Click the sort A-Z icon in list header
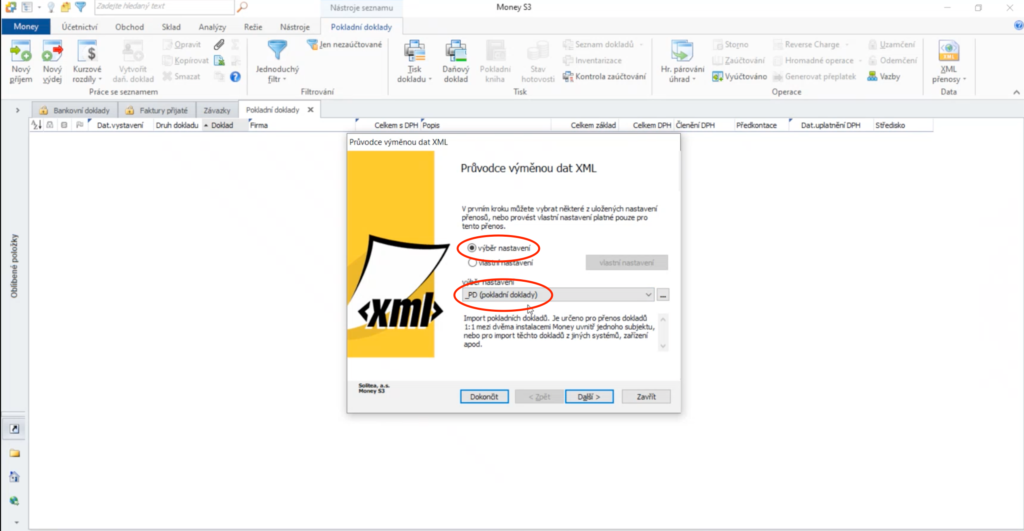The width and height of the screenshot is (1024, 531). 36,125
